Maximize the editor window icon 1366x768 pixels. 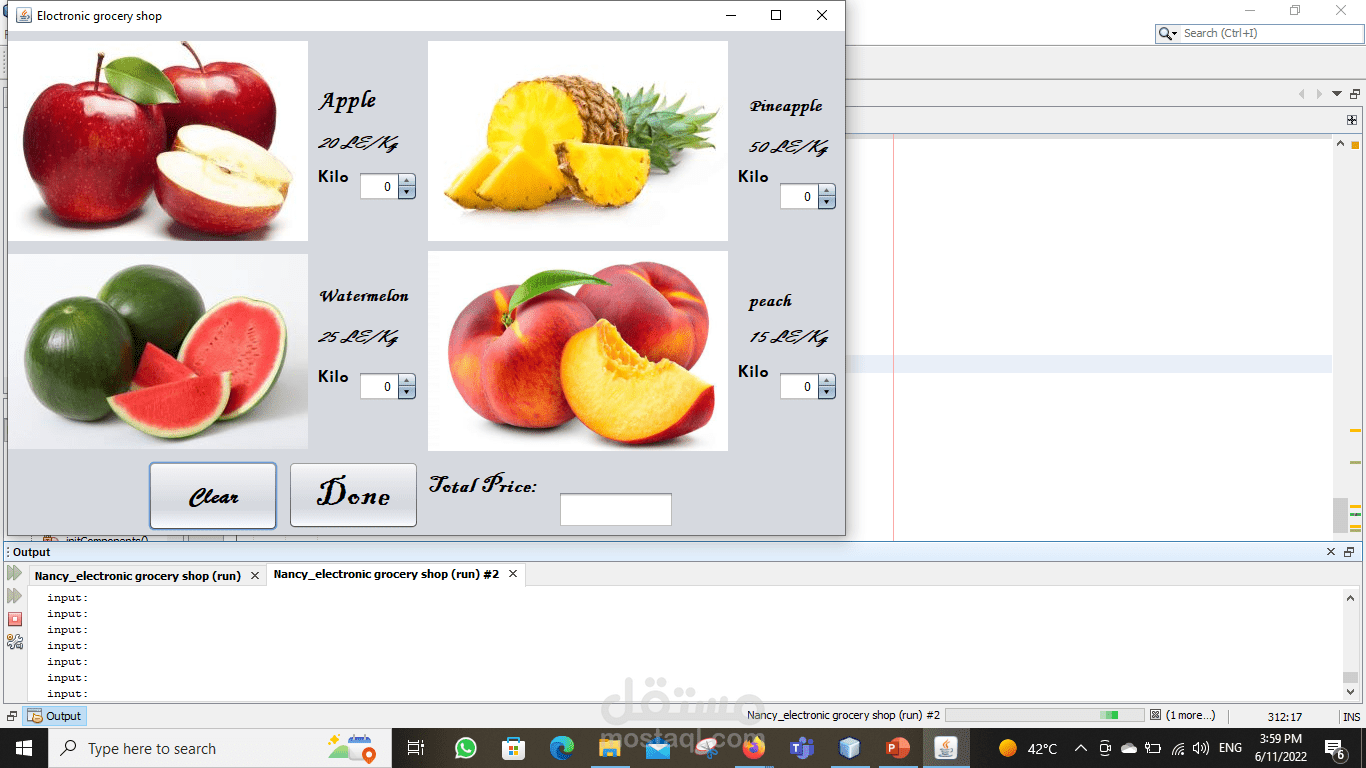(x=1355, y=94)
